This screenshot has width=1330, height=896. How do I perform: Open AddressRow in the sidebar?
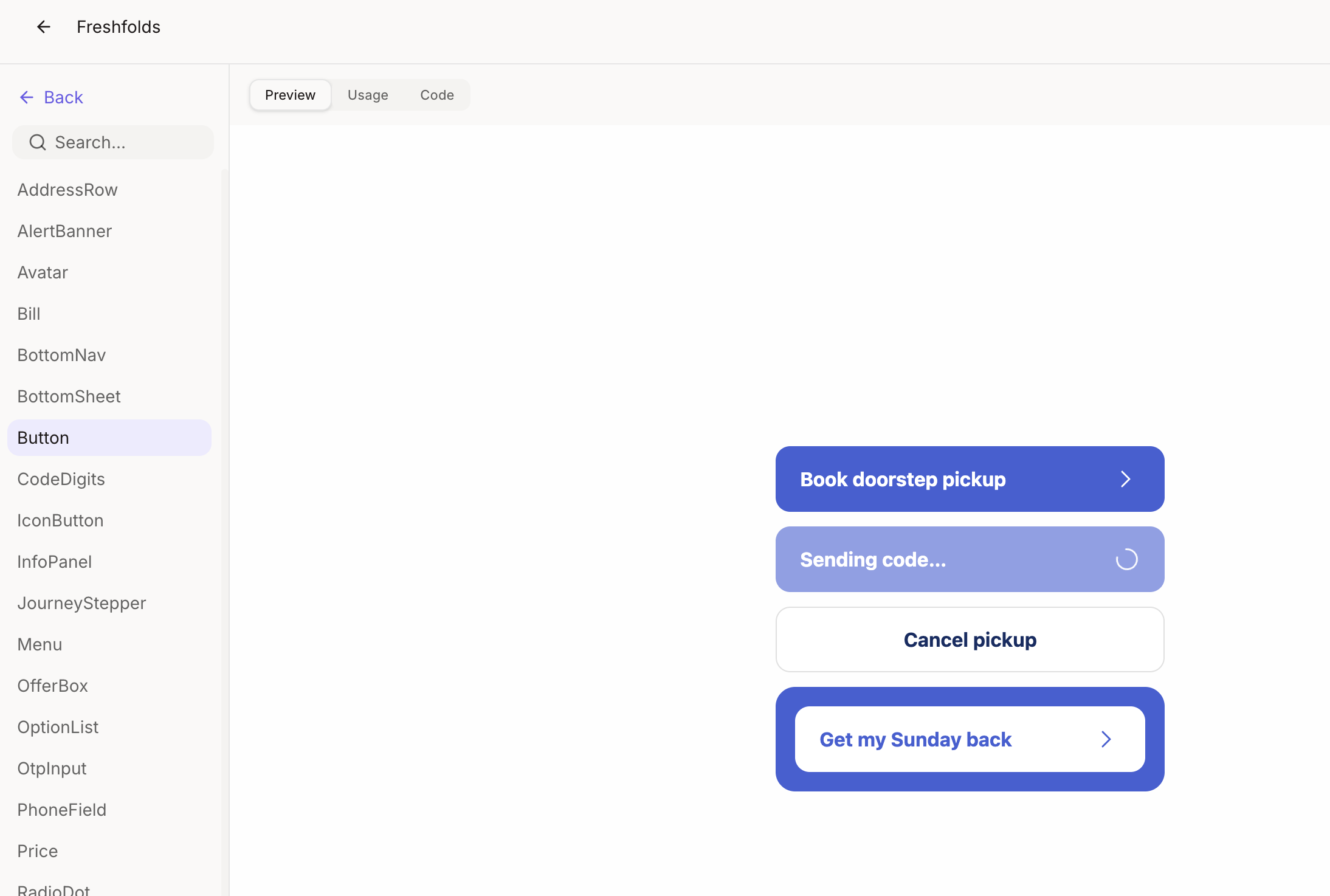109,190
